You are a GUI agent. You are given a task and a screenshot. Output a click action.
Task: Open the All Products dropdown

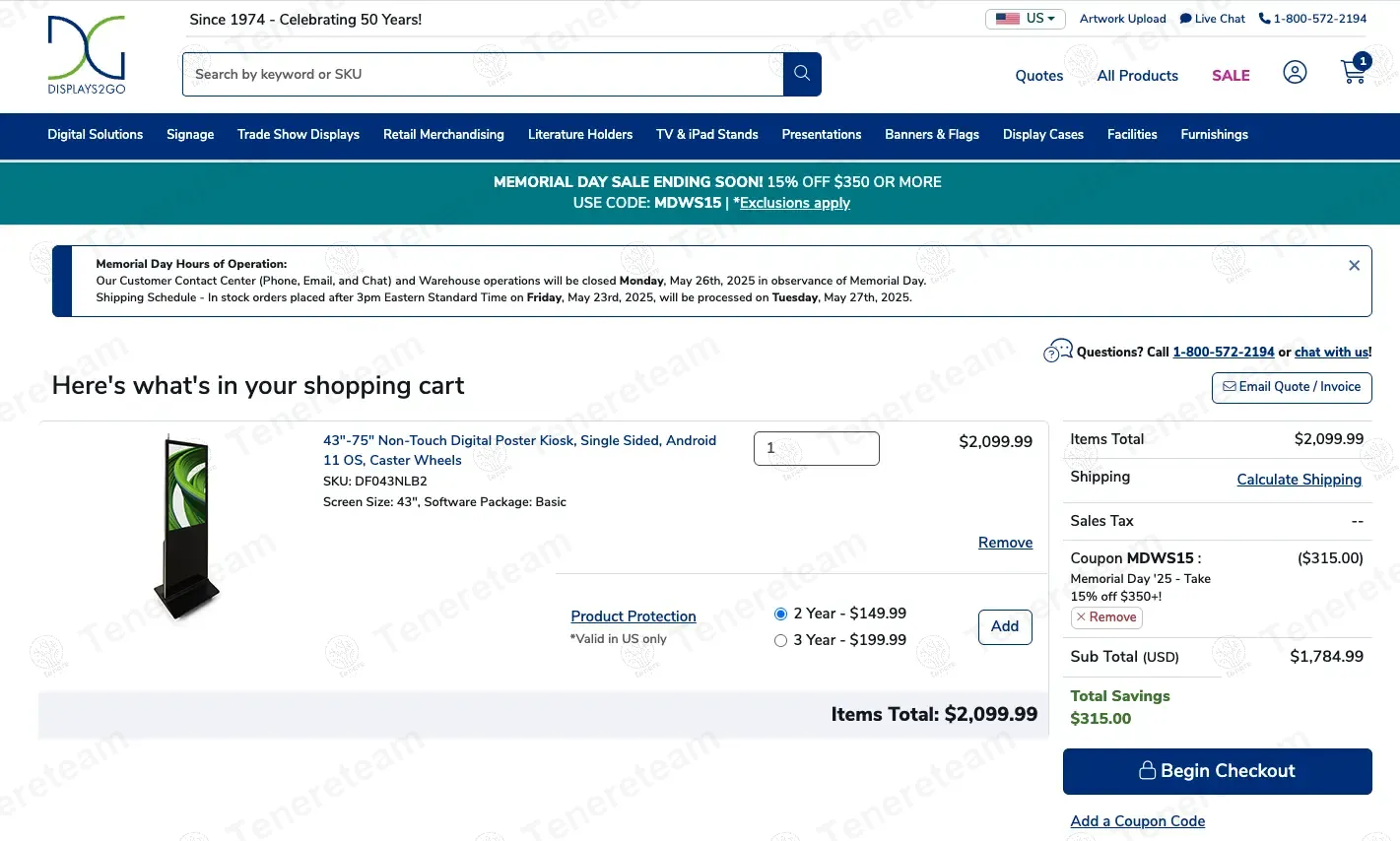[1138, 76]
